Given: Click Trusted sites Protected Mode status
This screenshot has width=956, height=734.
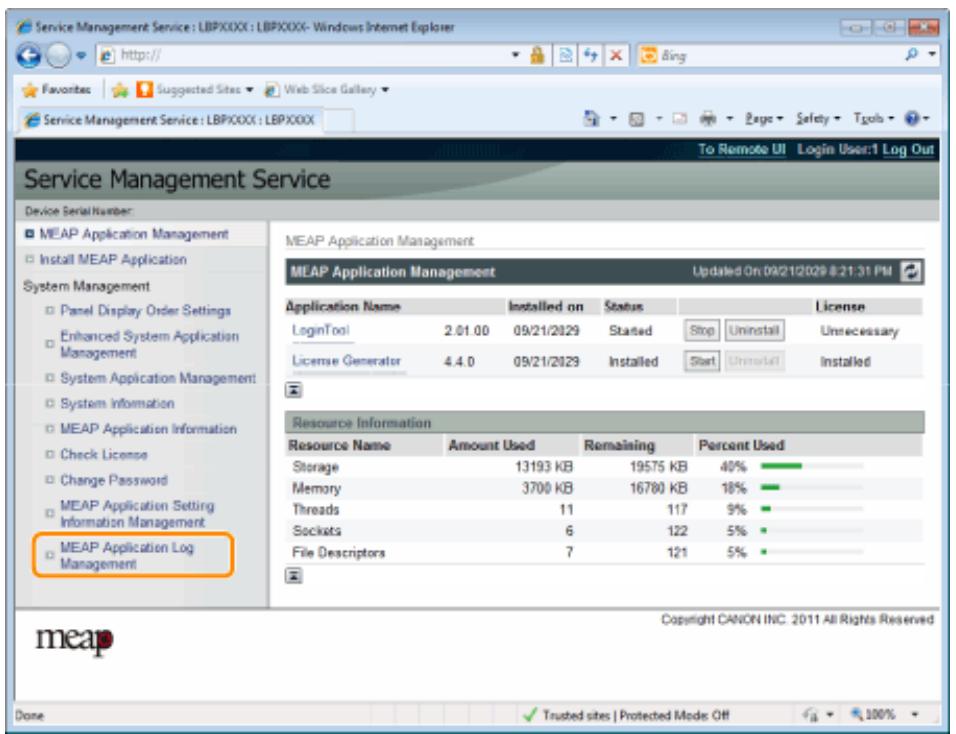Looking at the screenshot, I should pos(635,715).
